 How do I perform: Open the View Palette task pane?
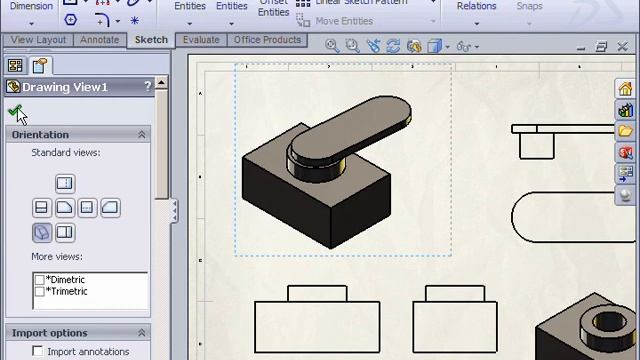[x=625, y=173]
